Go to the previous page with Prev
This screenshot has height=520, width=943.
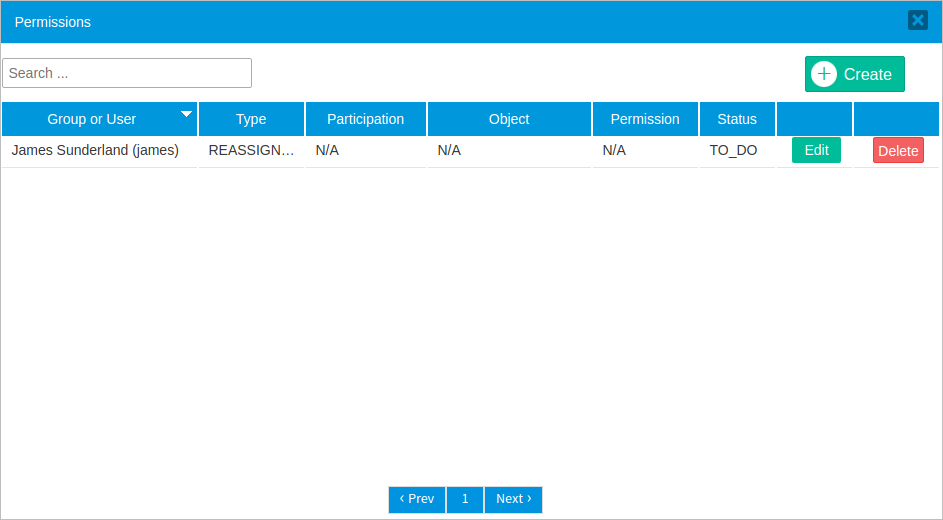click(417, 499)
